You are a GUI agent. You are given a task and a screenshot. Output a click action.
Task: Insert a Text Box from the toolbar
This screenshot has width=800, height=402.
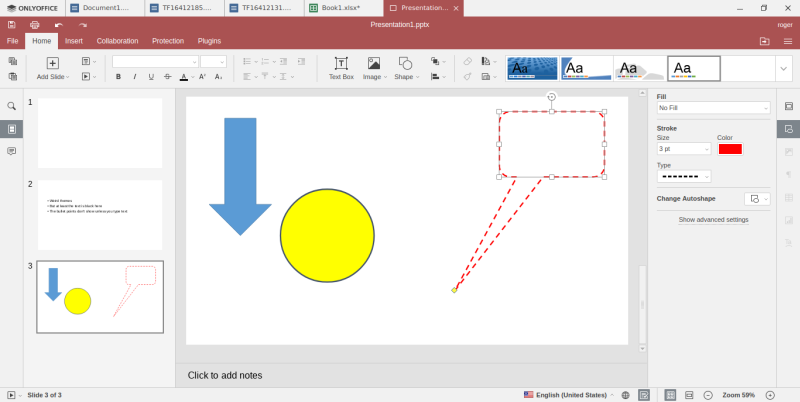coord(341,67)
